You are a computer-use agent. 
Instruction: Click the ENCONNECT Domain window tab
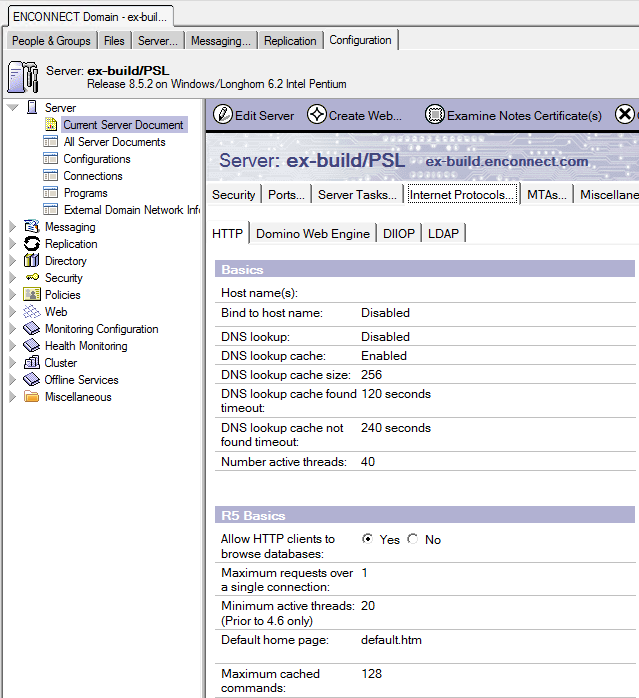(90, 17)
